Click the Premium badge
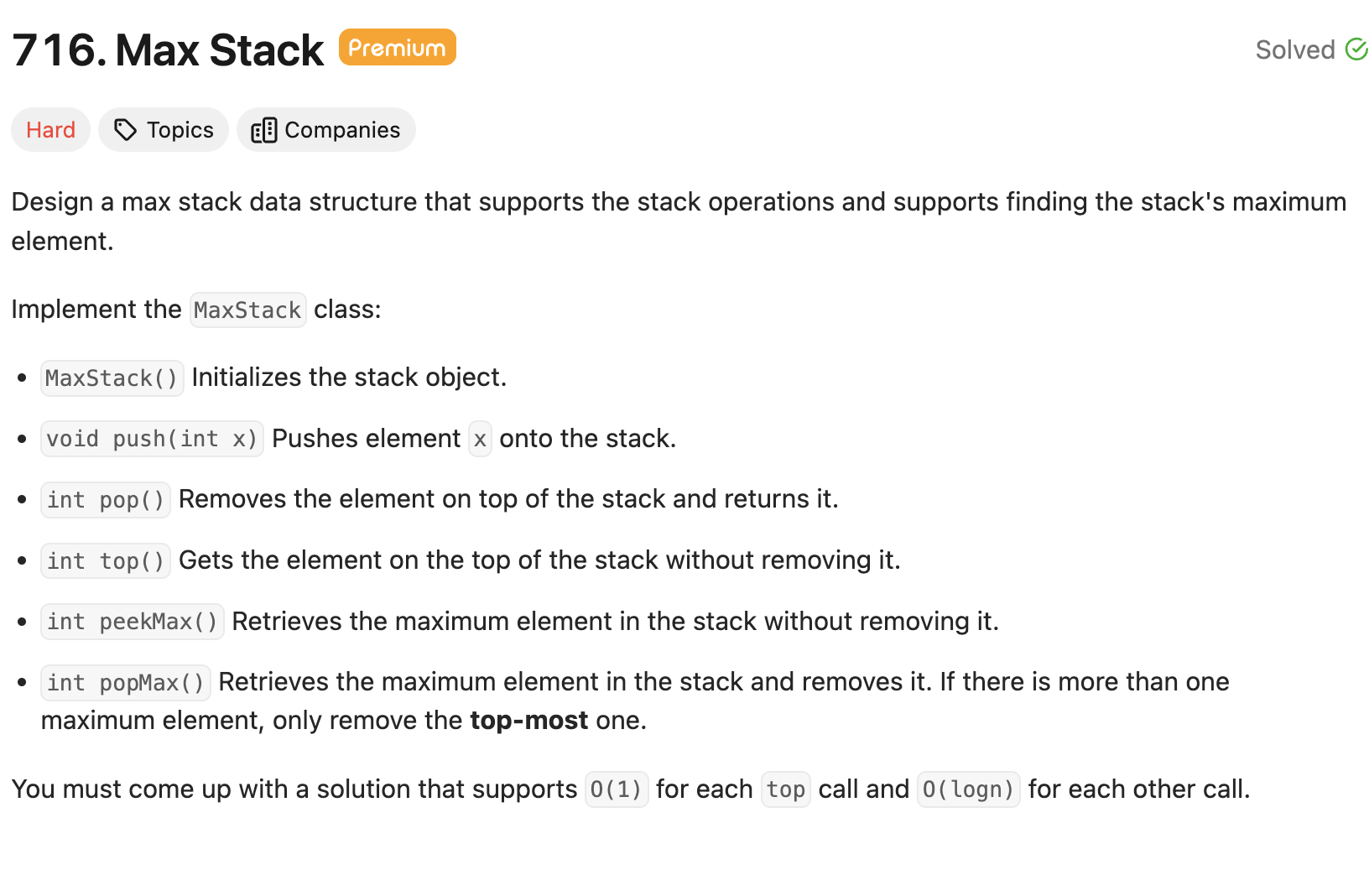This screenshot has width=1369, height=896. (397, 47)
